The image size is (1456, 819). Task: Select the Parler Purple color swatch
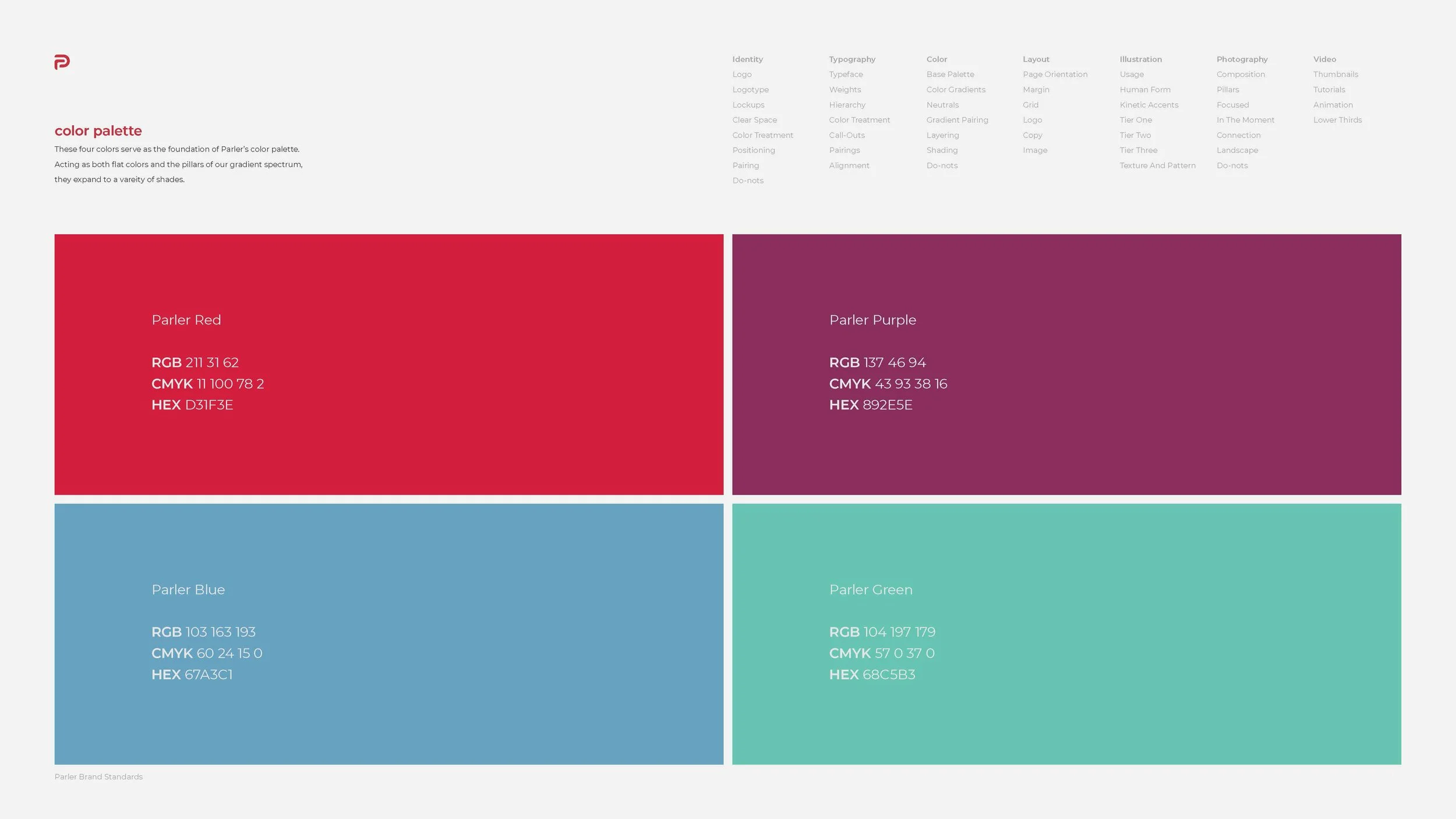[1066, 364]
